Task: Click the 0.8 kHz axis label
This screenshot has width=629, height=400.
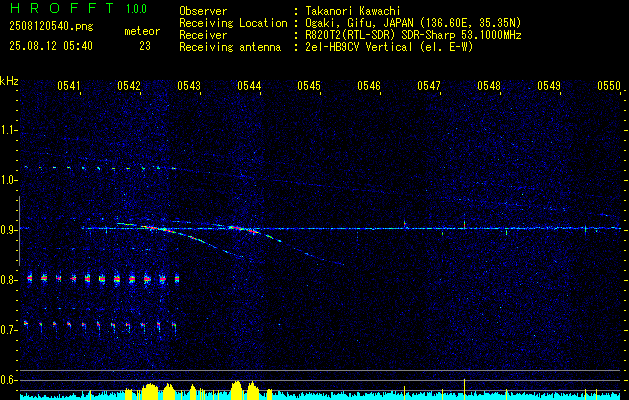Action: 8,280
